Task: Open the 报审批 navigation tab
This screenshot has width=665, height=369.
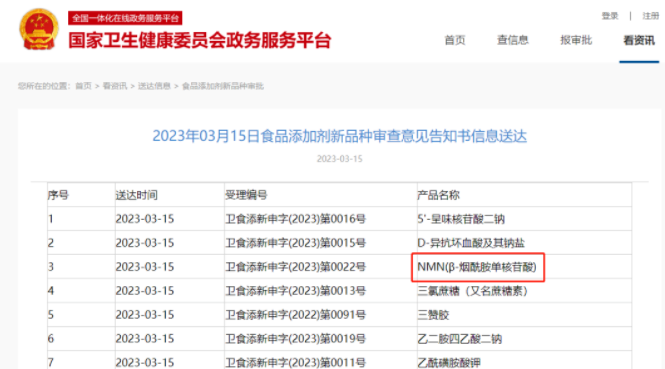Action: pyautogui.click(x=576, y=40)
